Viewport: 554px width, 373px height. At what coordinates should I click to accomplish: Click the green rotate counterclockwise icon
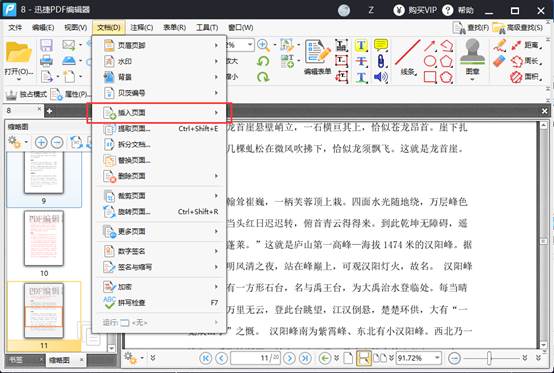coord(263,61)
